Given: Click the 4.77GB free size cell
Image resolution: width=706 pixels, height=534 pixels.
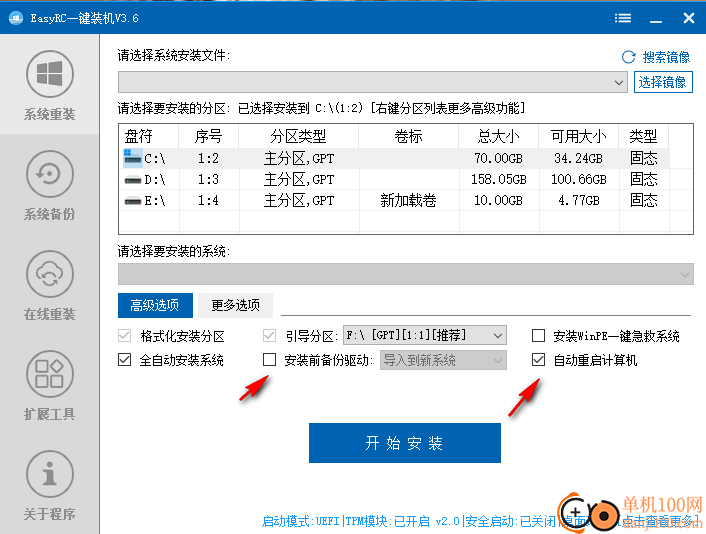Looking at the screenshot, I should pyautogui.click(x=579, y=200).
